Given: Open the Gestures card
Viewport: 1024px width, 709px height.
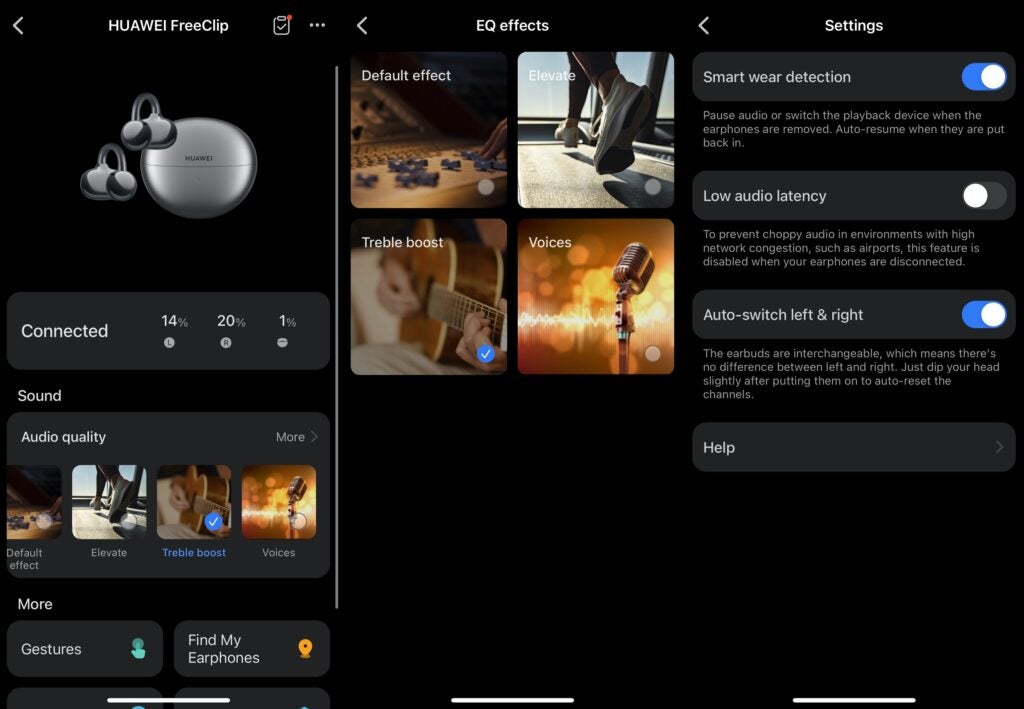Looking at the screenshot, I should pyautogui.click(x=85, y=648).
